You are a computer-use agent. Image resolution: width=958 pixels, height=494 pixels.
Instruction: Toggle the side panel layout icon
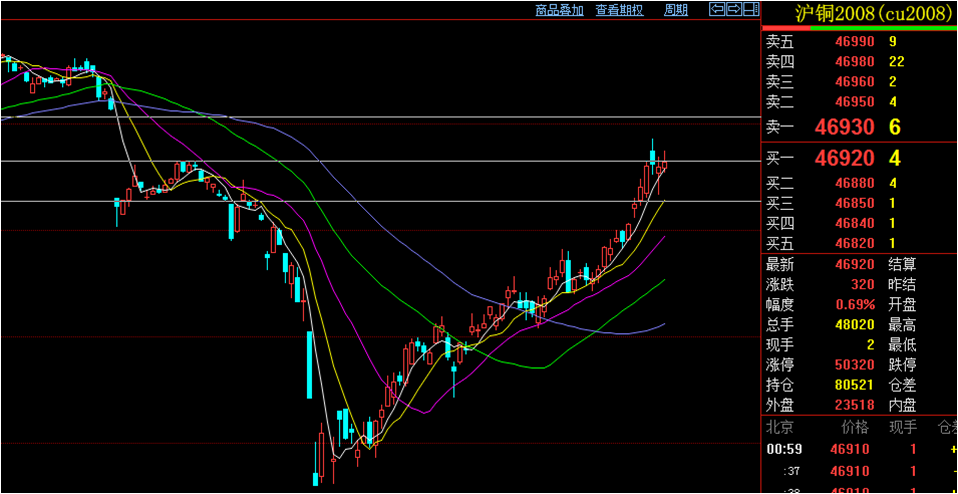(750, 10)
